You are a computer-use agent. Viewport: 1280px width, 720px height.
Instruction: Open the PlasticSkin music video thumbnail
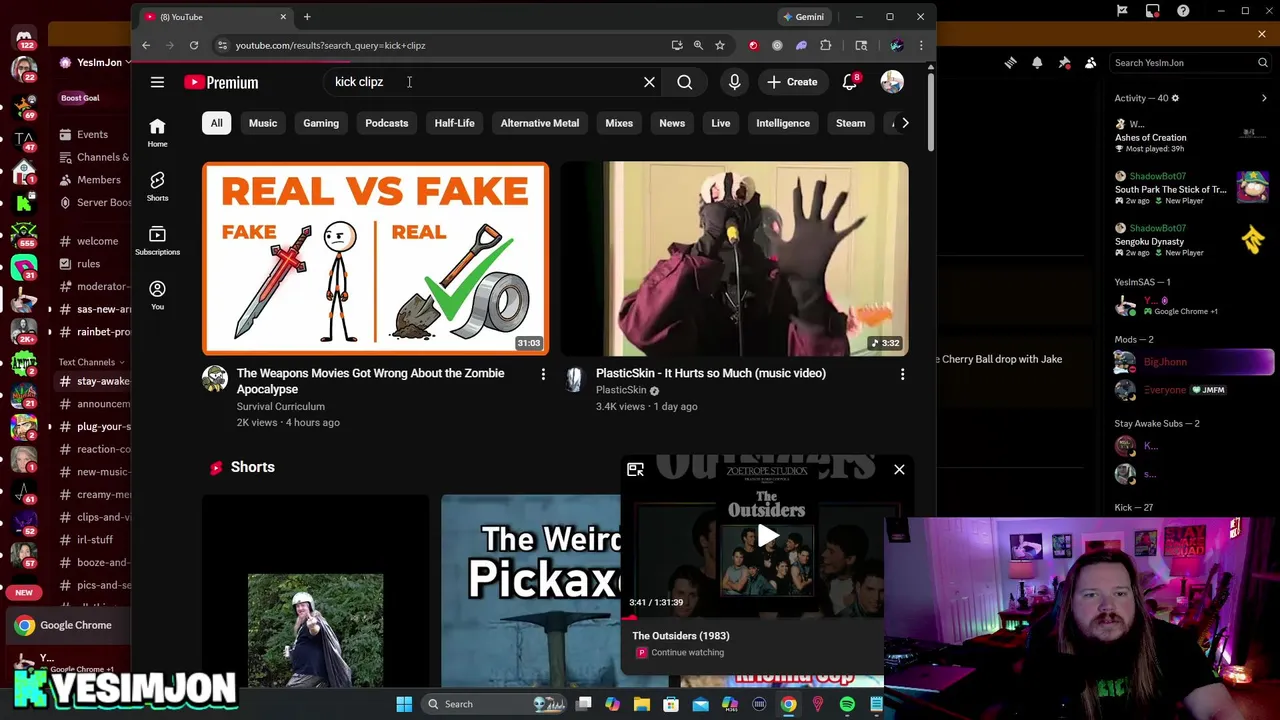pyautogui.click(x=735, y=259)
